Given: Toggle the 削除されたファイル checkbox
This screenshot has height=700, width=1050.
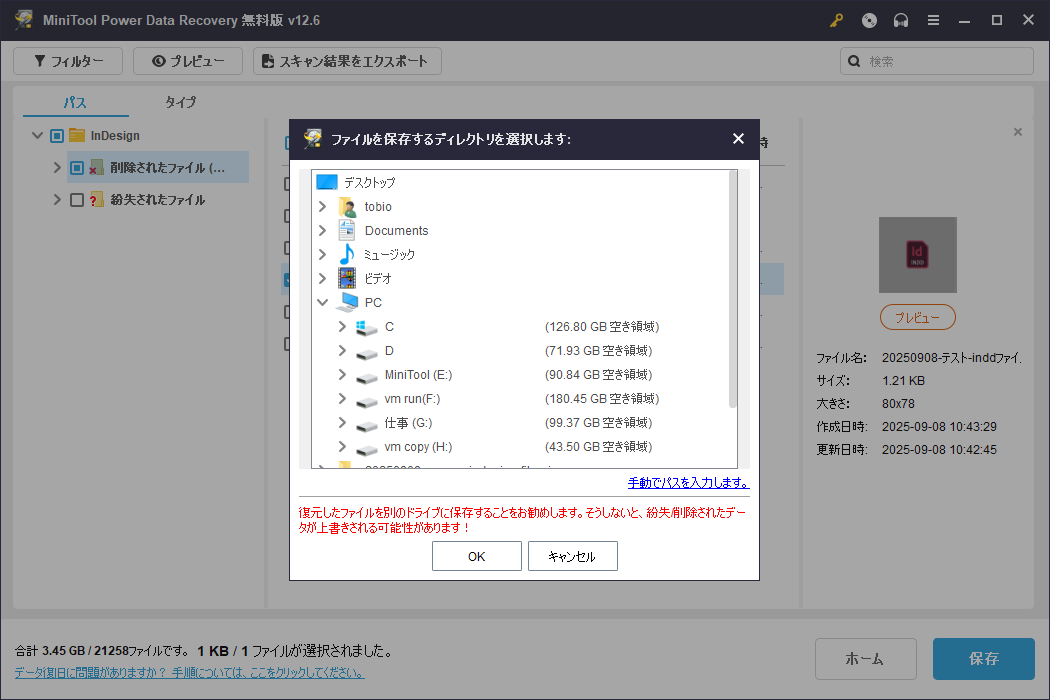Looking at the screenshot, I should [x=77, y=167].
